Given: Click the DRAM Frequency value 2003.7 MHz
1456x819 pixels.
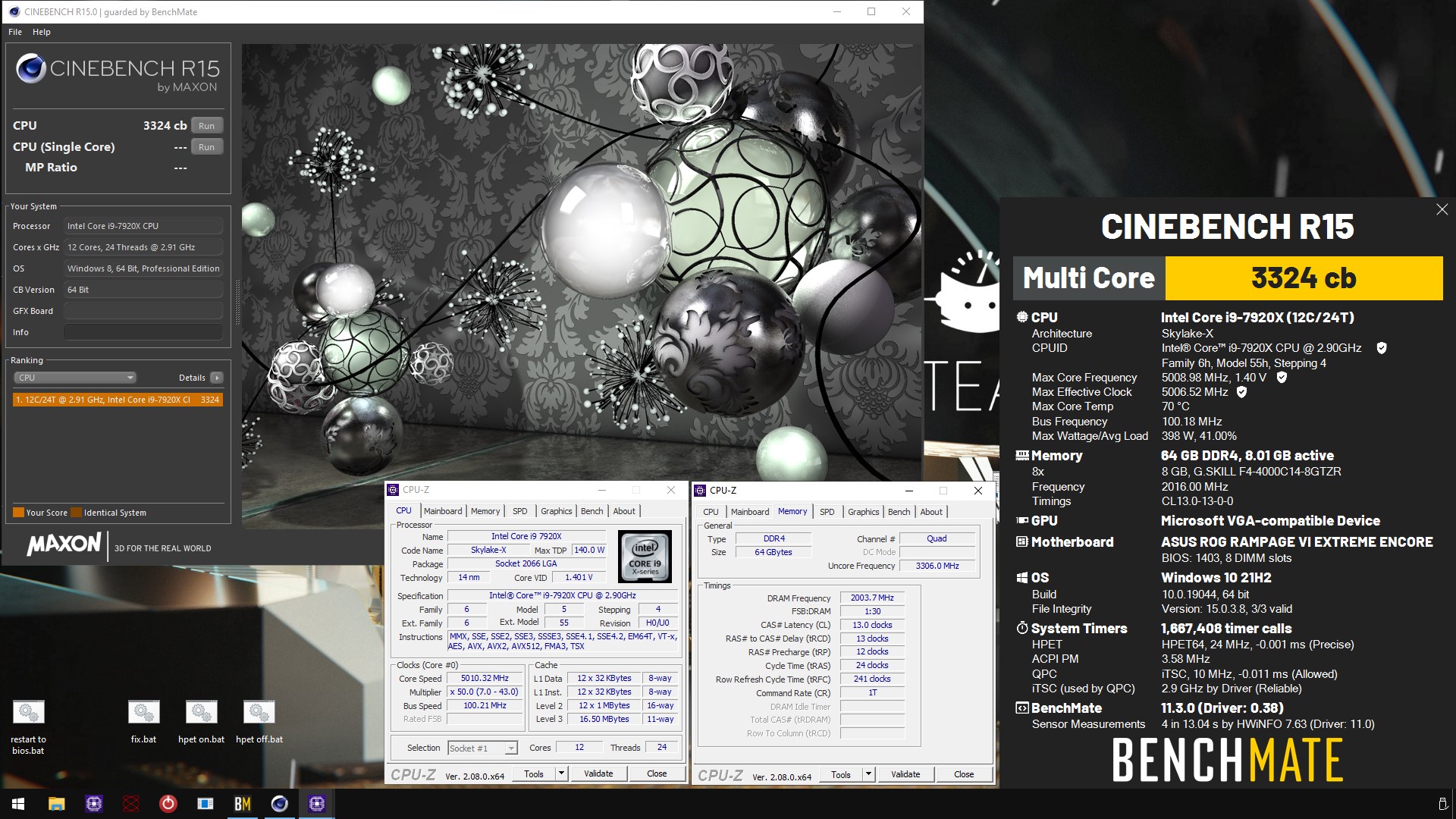Looking at the screenshot, I should [872, 598].
